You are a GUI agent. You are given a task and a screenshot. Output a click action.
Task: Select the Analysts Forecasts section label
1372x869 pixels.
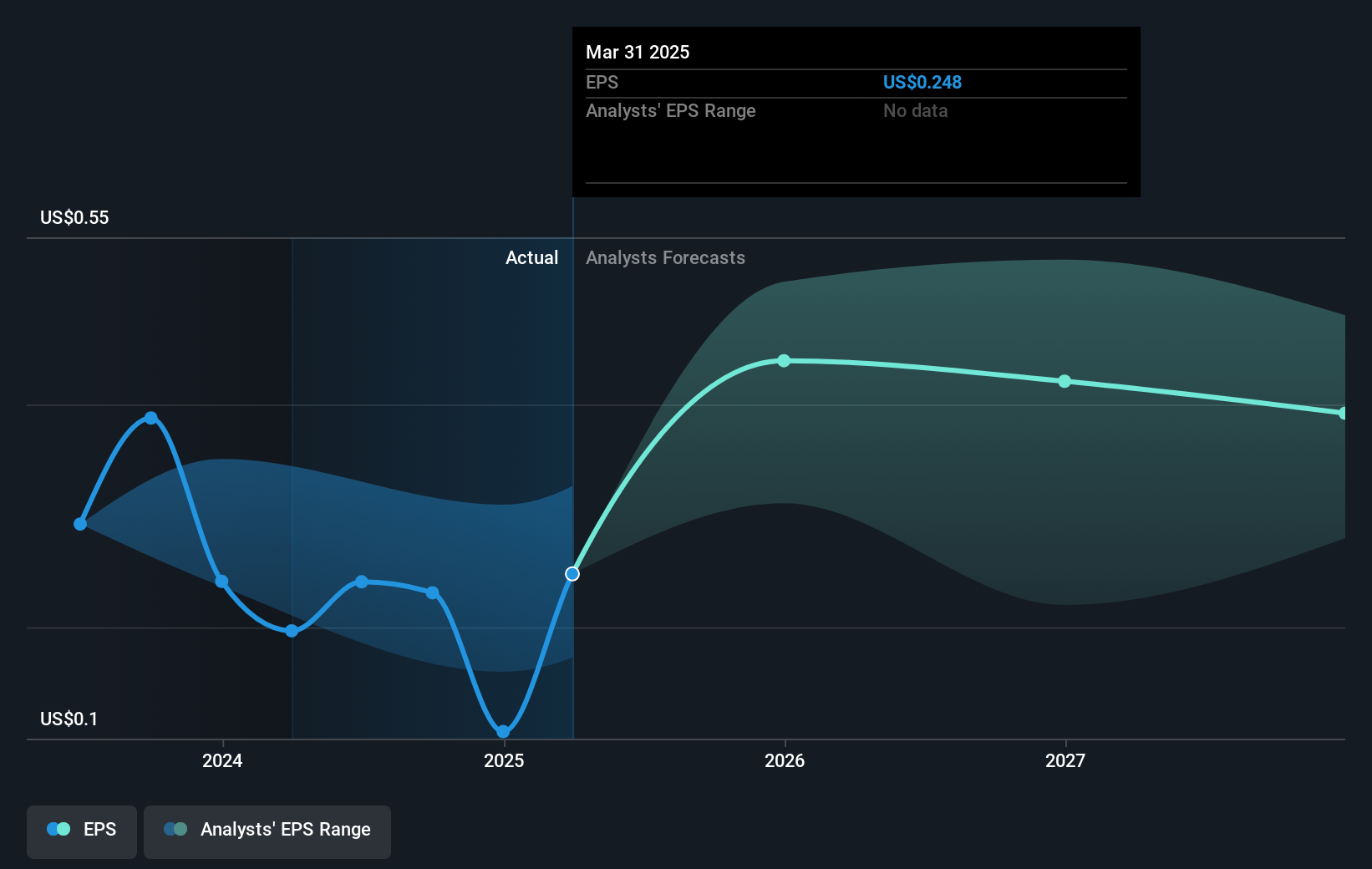click(x=665, y=257)
